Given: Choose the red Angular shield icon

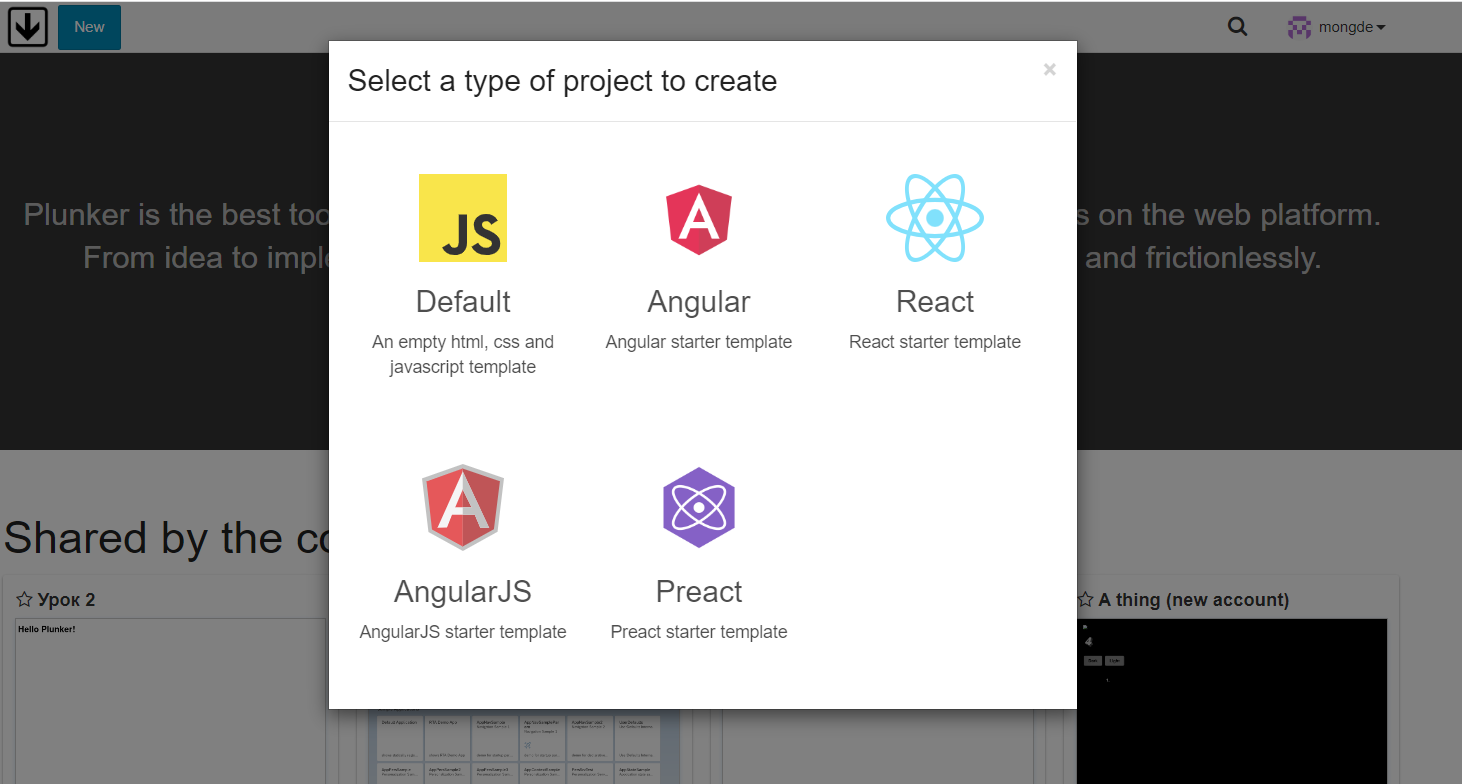Looking at the screenshot, I should click(x=698, y=219).
